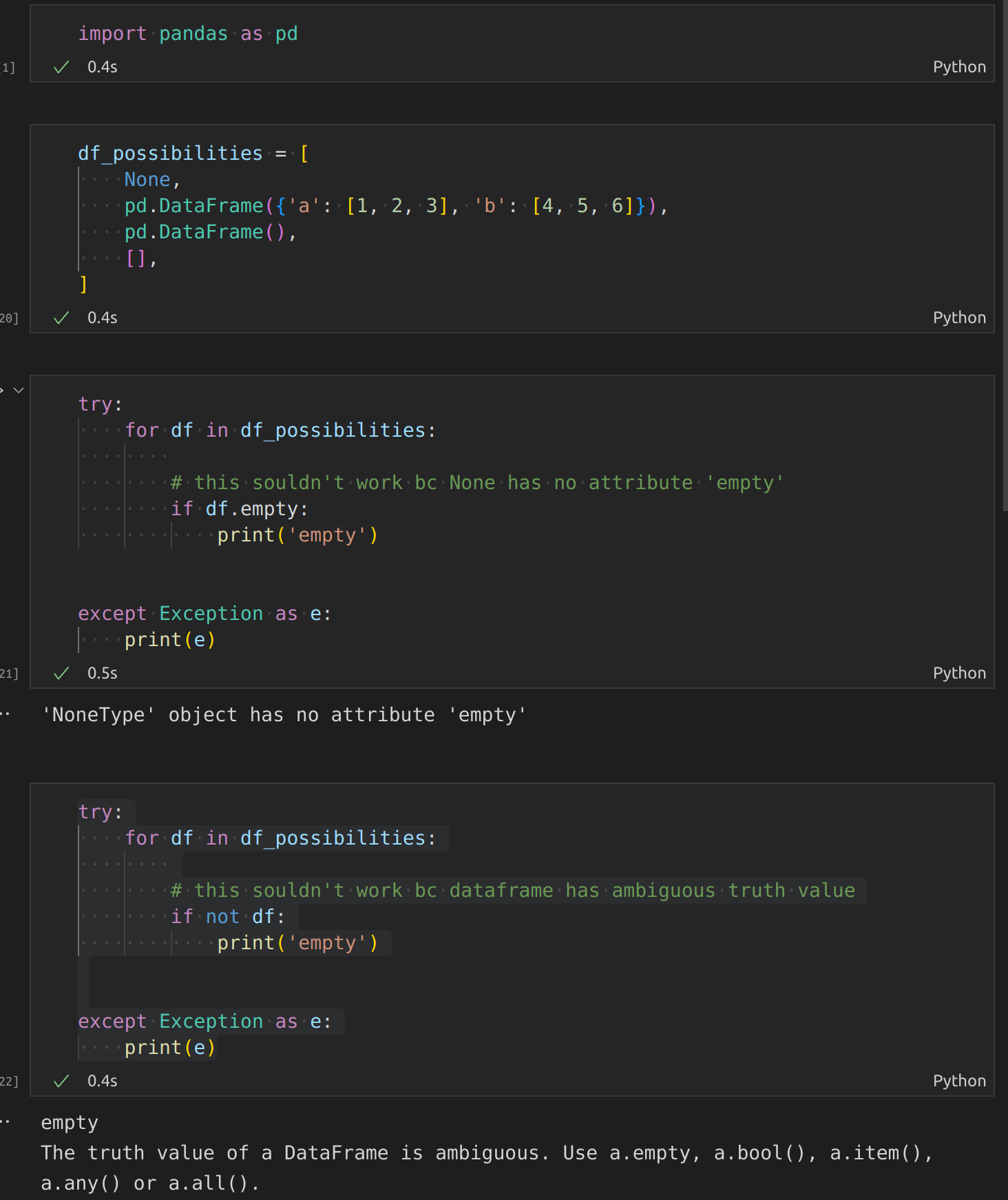The image size is (1008, 1200).
Task: Click the "'NoneType' object has no attribute 'empty'" output
Action: 284,715
